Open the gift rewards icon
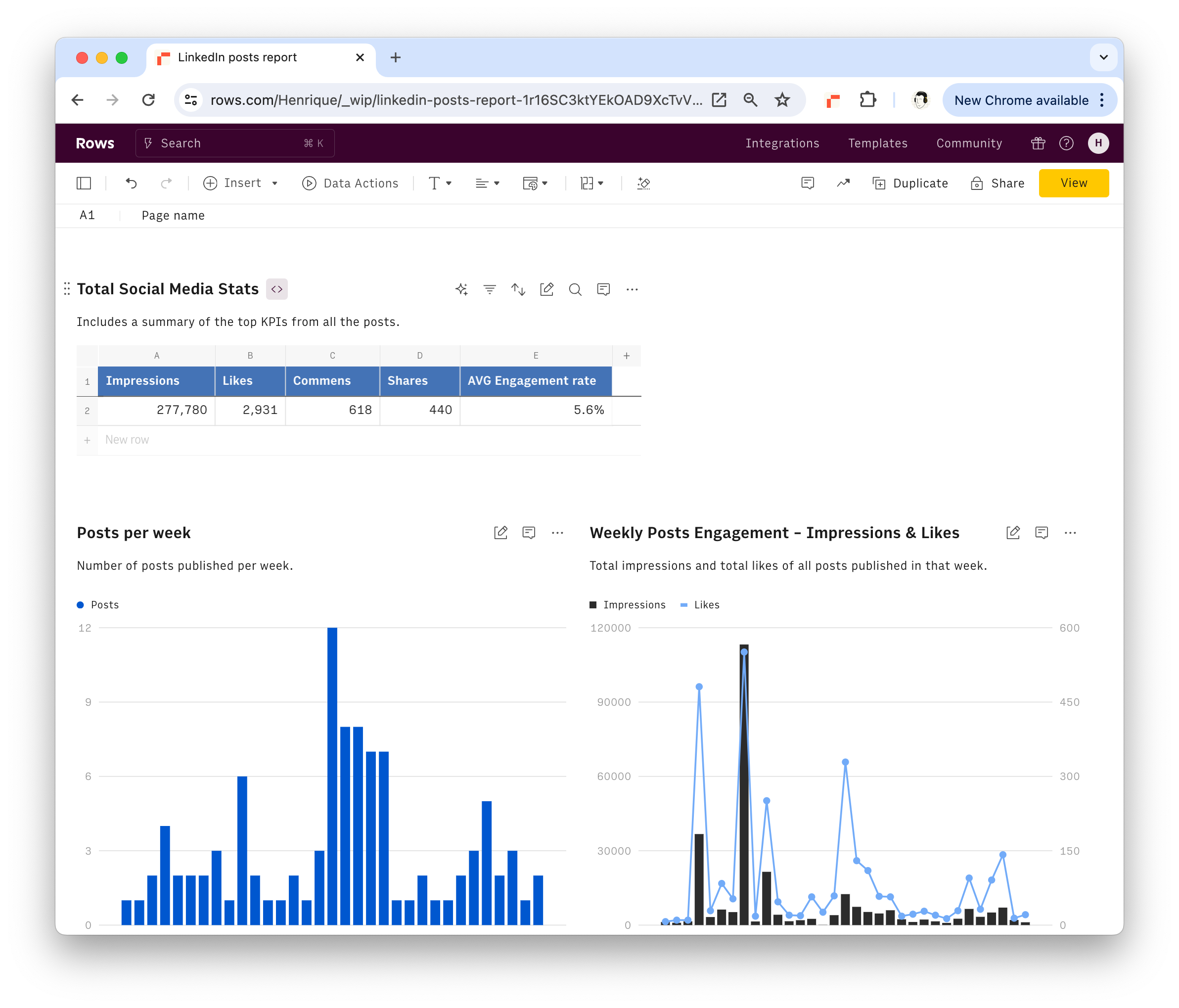Viewport: 1179px width, 1008px height. [x=1038, y=143]
